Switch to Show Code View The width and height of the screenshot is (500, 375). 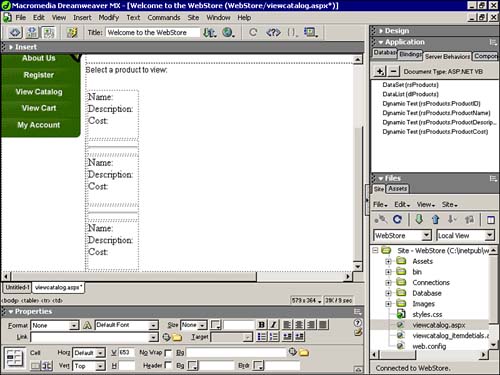15,32
